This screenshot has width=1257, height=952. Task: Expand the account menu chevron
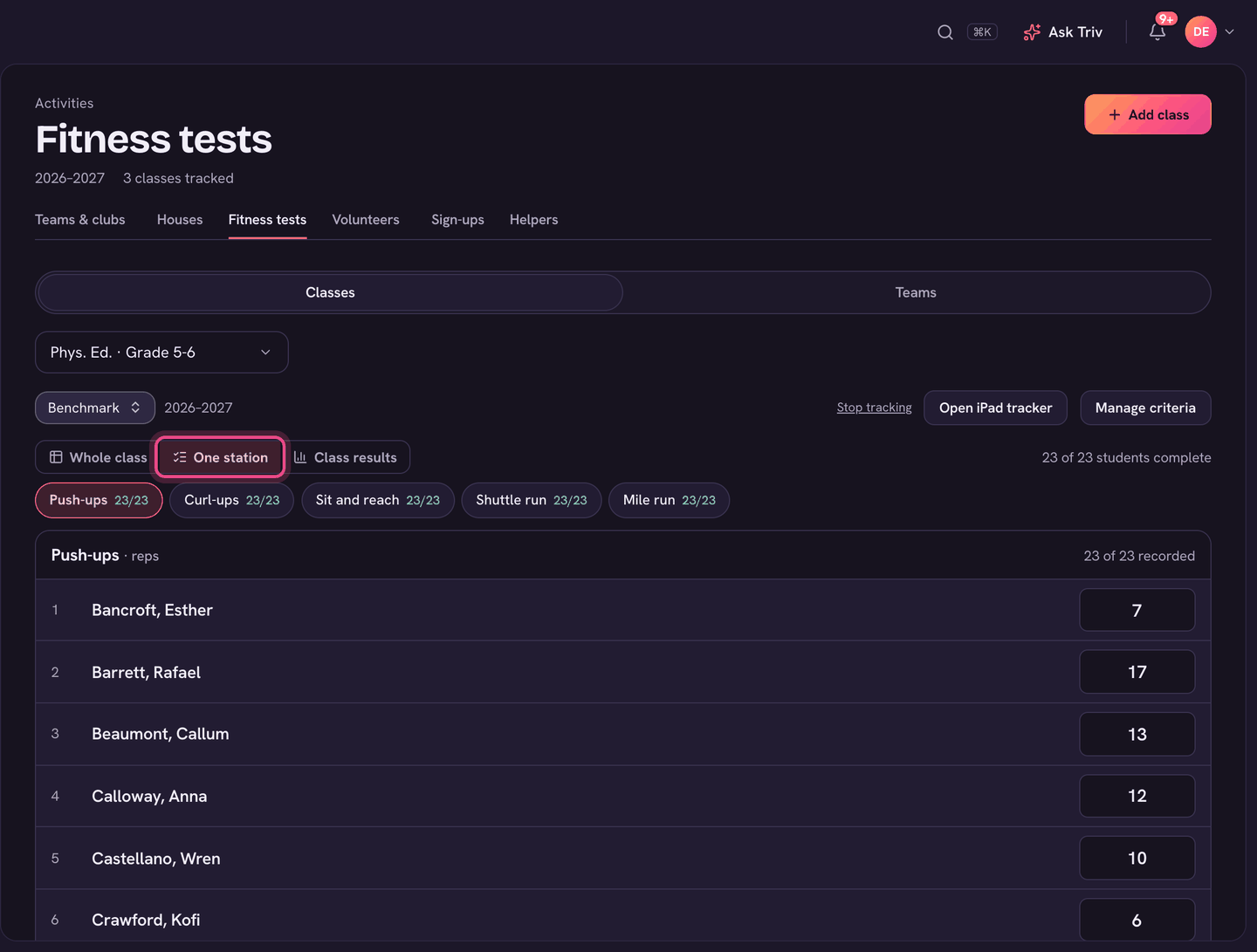[x=1229, y=32]
